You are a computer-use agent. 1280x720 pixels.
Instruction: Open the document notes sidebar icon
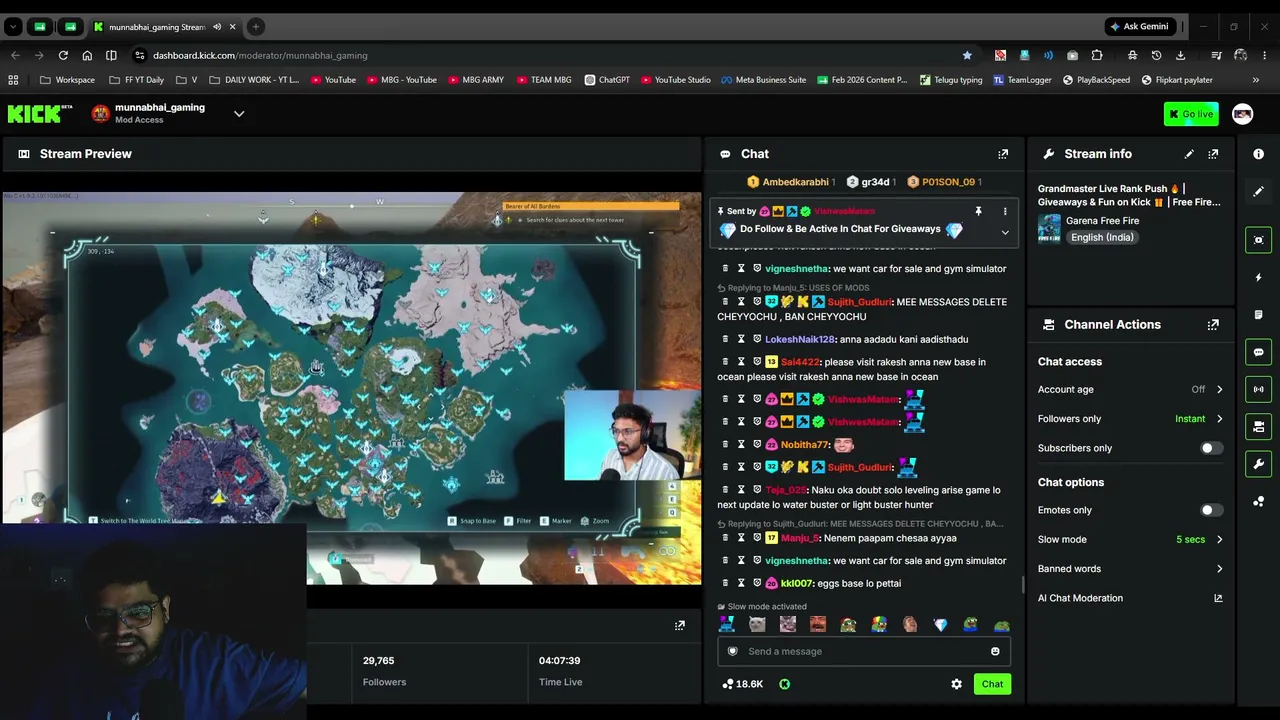(x=1258, y=315)
